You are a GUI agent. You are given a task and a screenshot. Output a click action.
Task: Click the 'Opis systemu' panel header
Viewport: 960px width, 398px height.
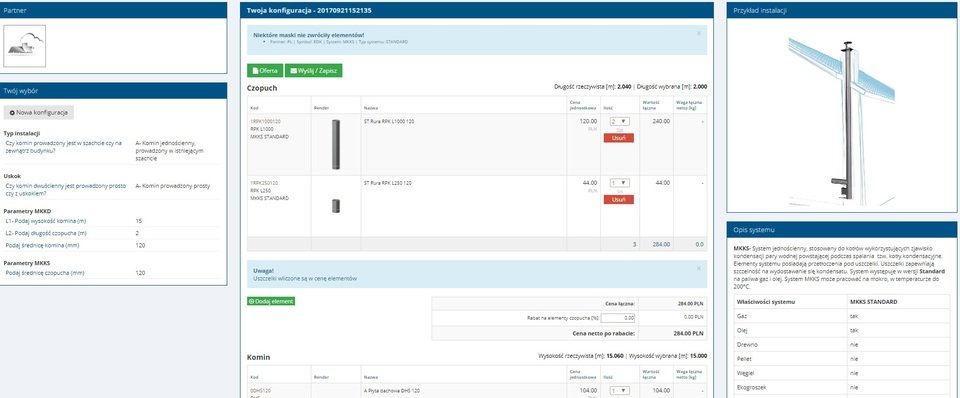click(x=841, y=230)
